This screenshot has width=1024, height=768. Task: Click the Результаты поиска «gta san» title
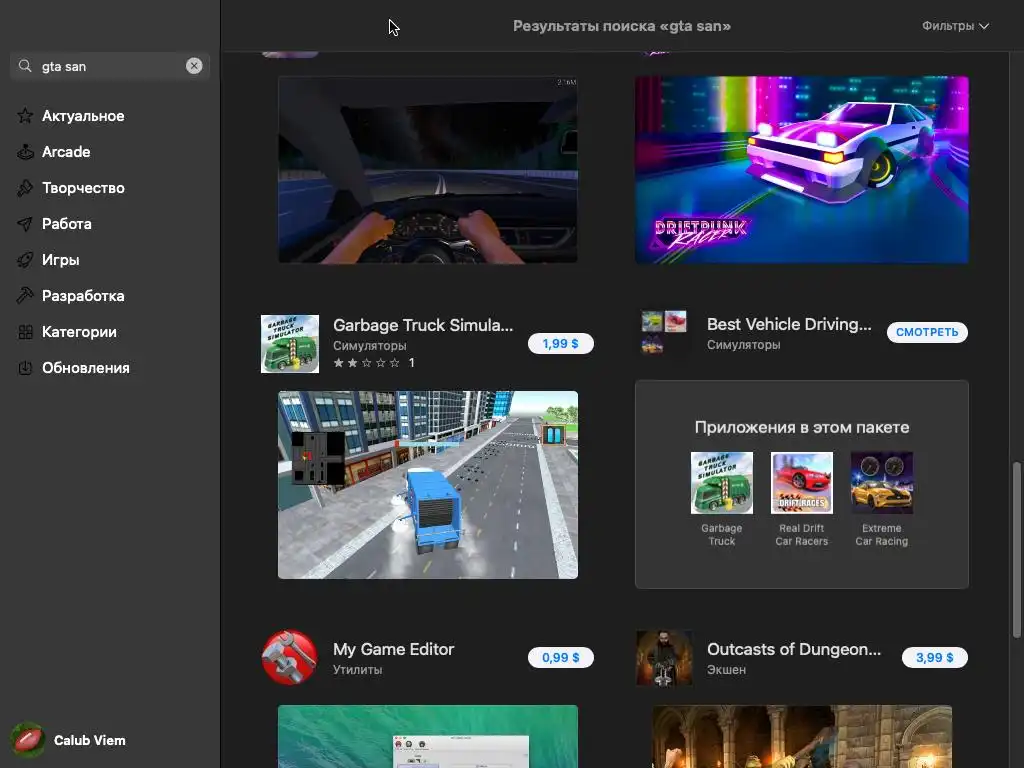pos(621,26)
